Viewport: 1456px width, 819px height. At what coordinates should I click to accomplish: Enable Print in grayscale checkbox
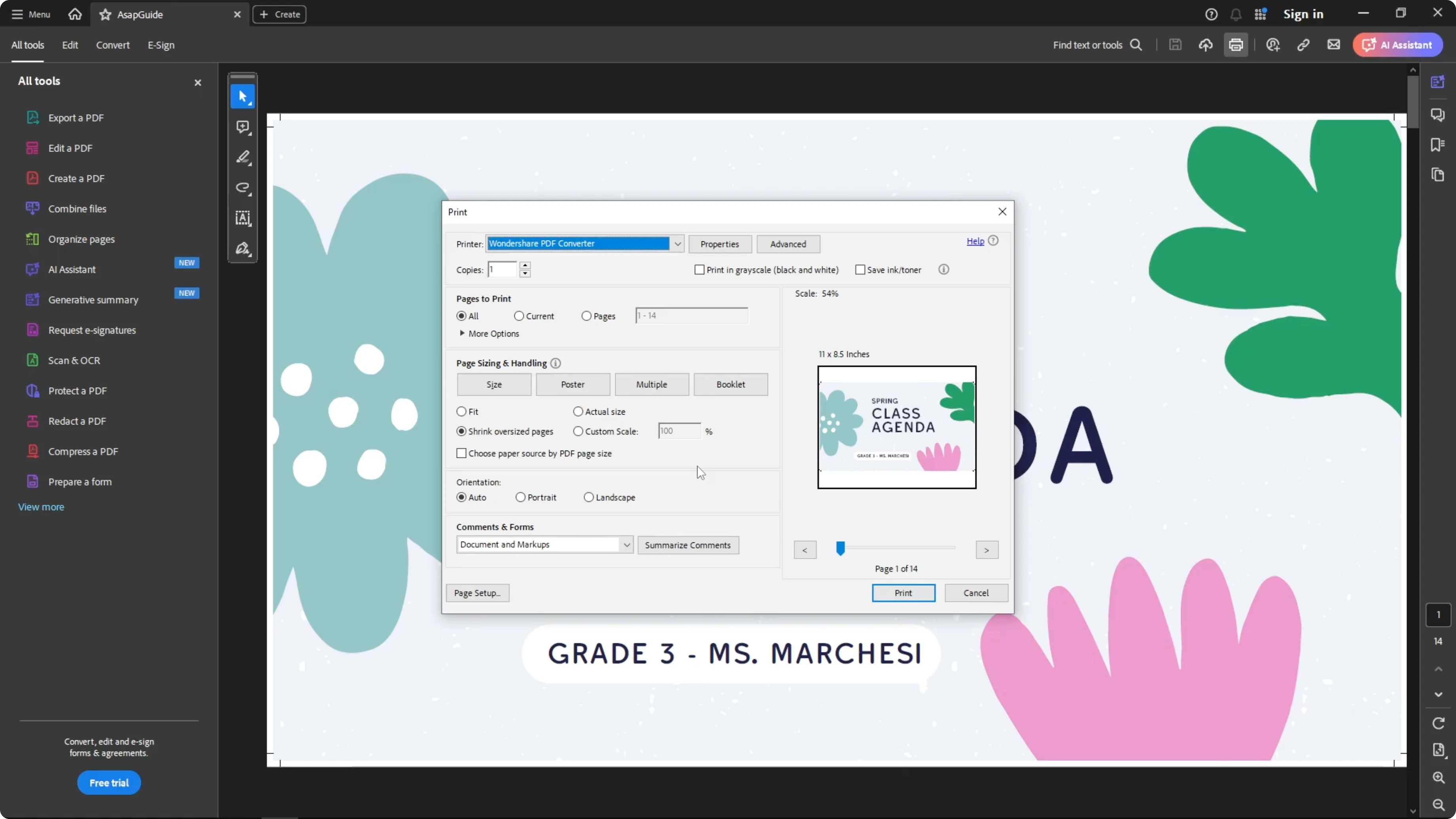pyautogui.click(x=699, y=270)
